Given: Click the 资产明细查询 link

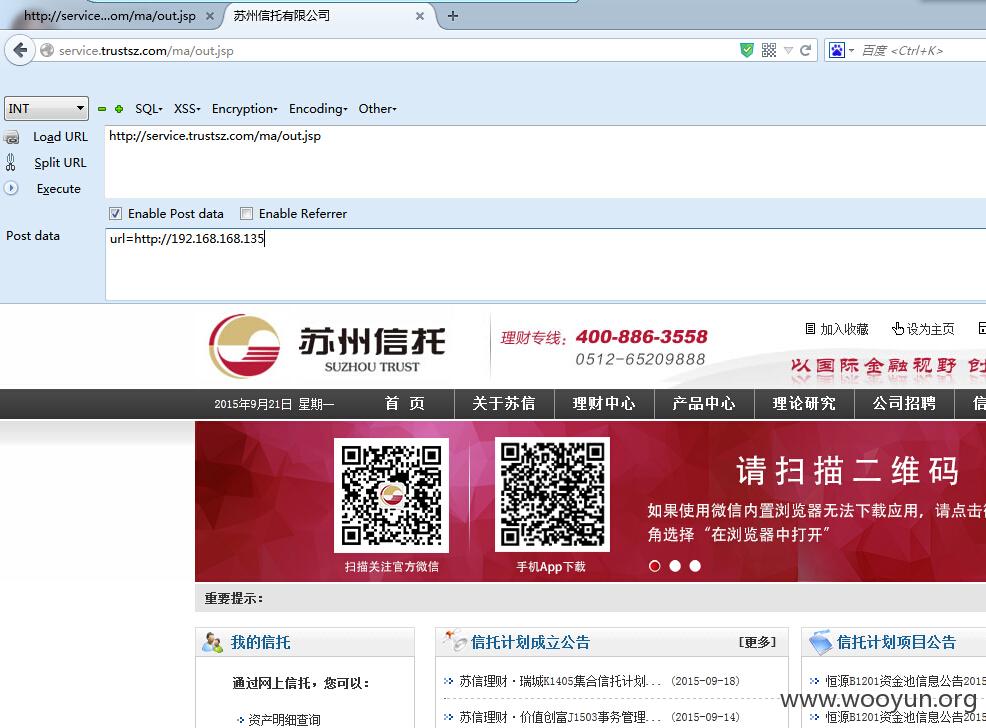Looking at the screenshot, I should 284,720.
